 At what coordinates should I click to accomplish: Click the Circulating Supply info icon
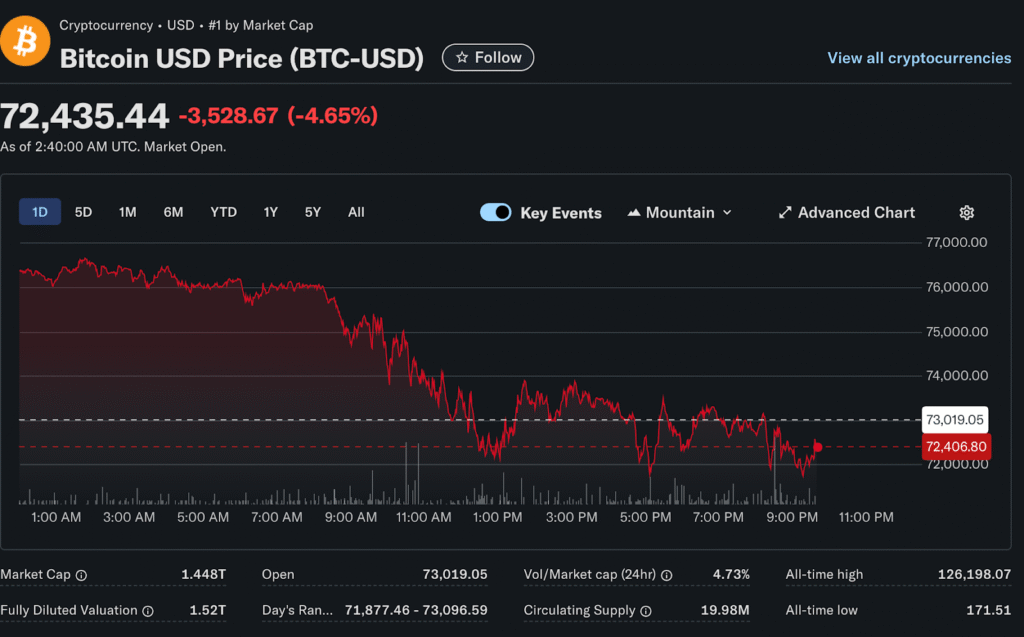pyautogui.click(x=645, y=611)
